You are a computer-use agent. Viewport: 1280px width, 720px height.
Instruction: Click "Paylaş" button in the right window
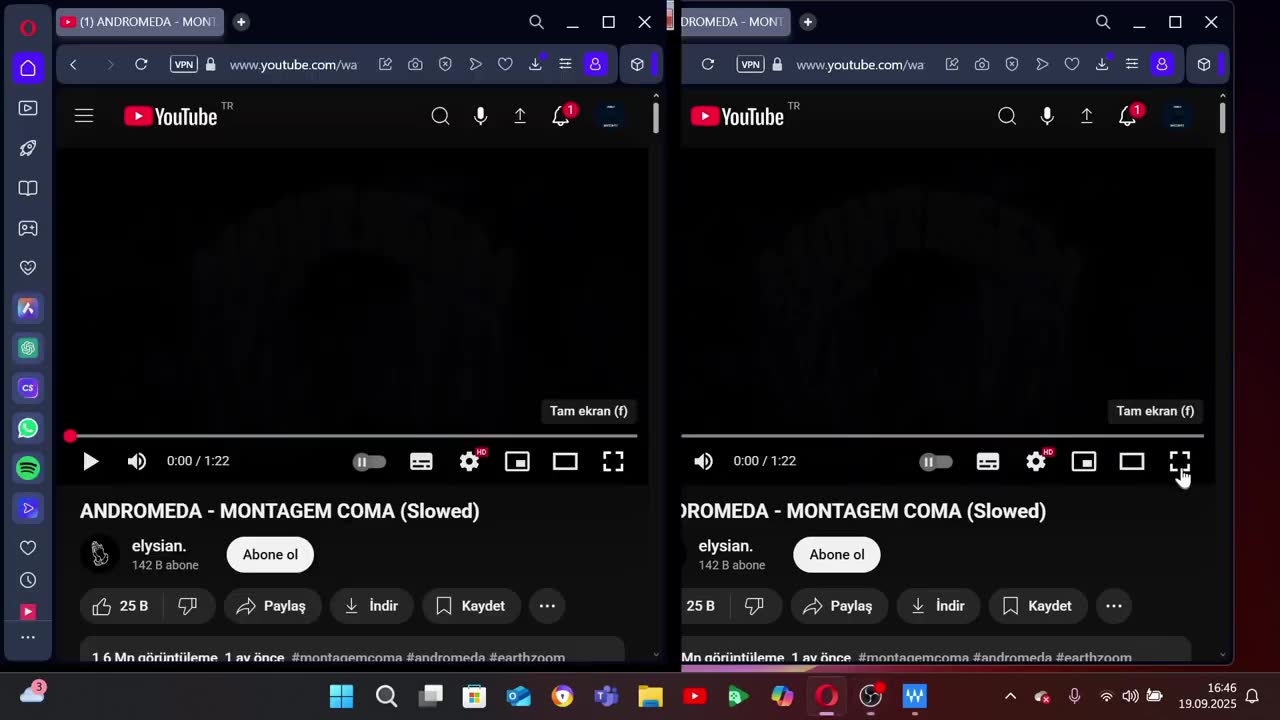(838, 606)
